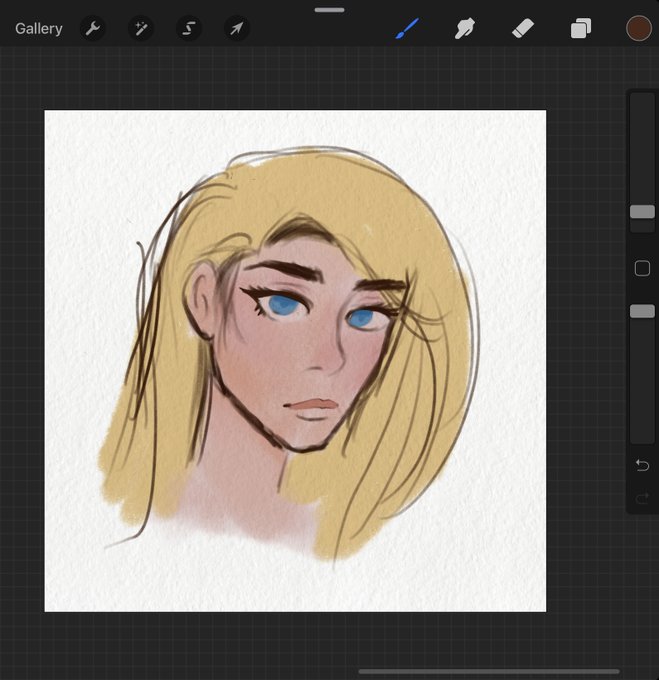Select the Eraser tool
Viewport: 659px width, 680px height.
[523, 29]
